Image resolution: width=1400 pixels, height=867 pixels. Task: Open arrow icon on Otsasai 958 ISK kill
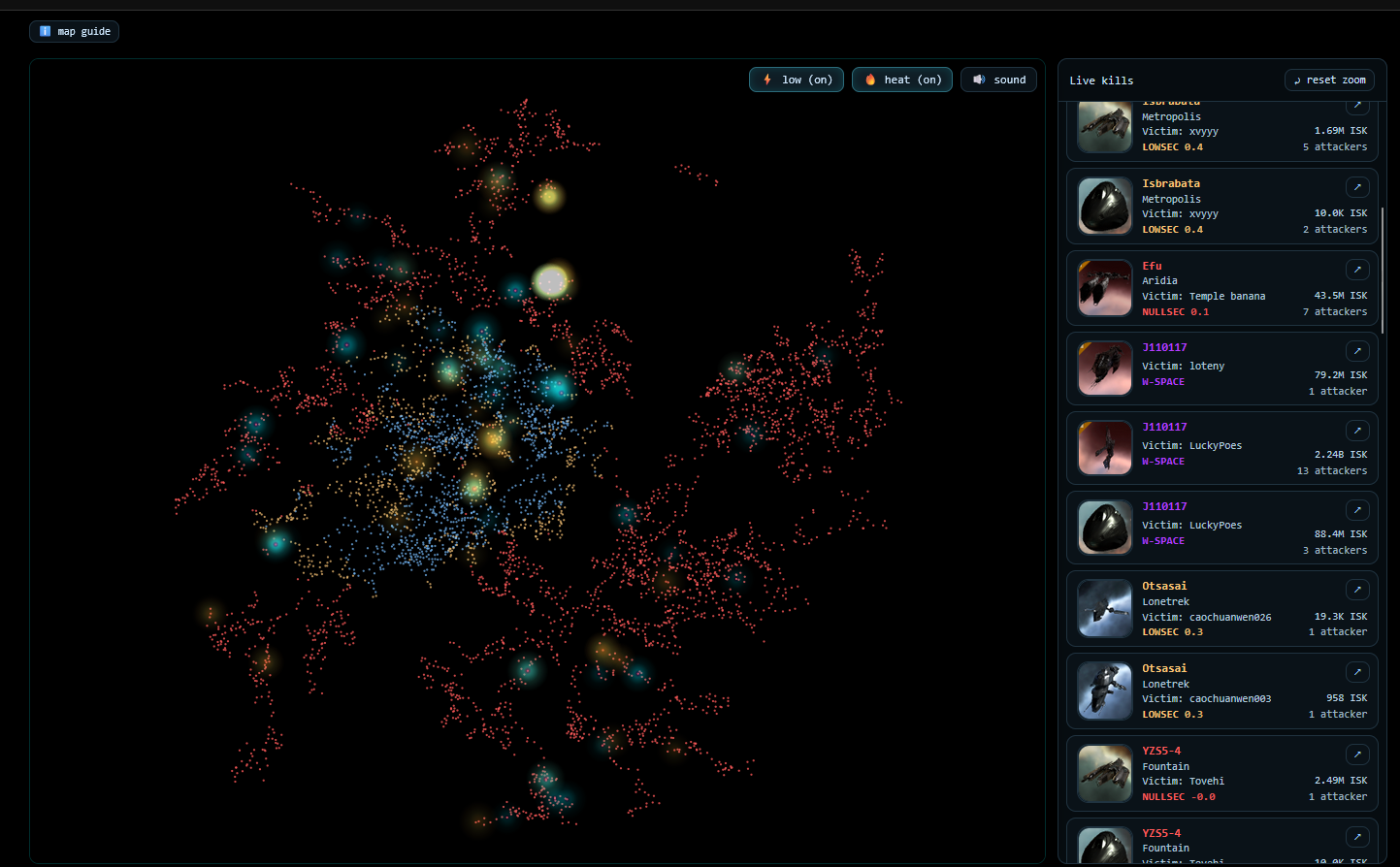[x=1357, y=672]
